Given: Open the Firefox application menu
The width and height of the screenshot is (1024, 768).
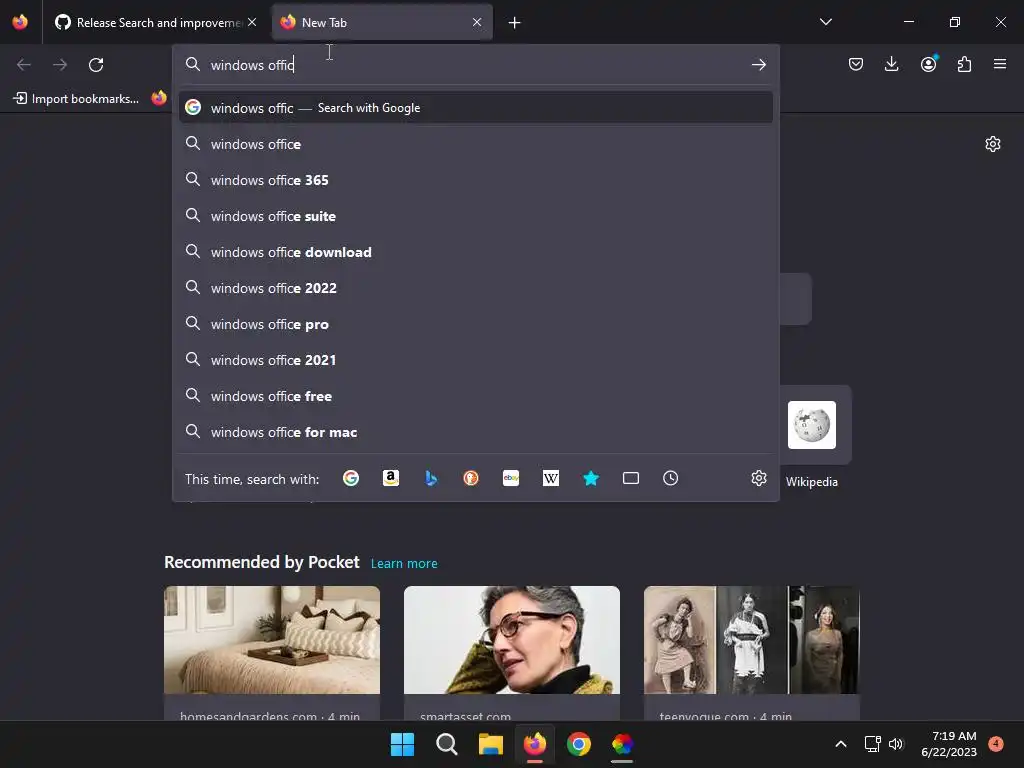Looking at the screenshot, I should 999,64.
